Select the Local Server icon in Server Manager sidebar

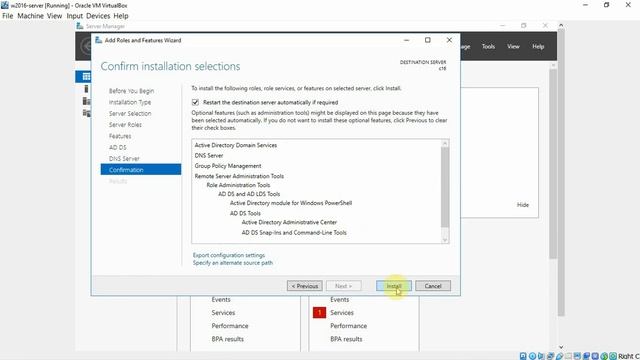point(86,89)
